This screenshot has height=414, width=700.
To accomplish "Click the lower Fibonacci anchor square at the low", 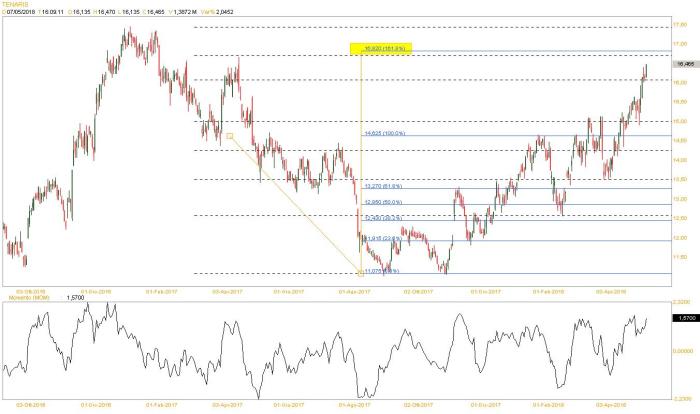I will pyautogui.click(x=361, y=273).
